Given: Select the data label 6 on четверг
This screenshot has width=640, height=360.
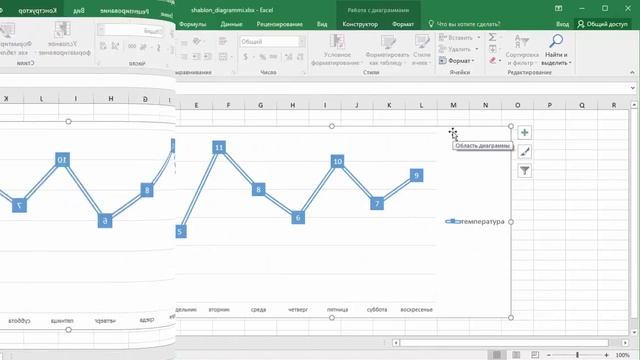Looking at the screenshot, I should (298, 218).
